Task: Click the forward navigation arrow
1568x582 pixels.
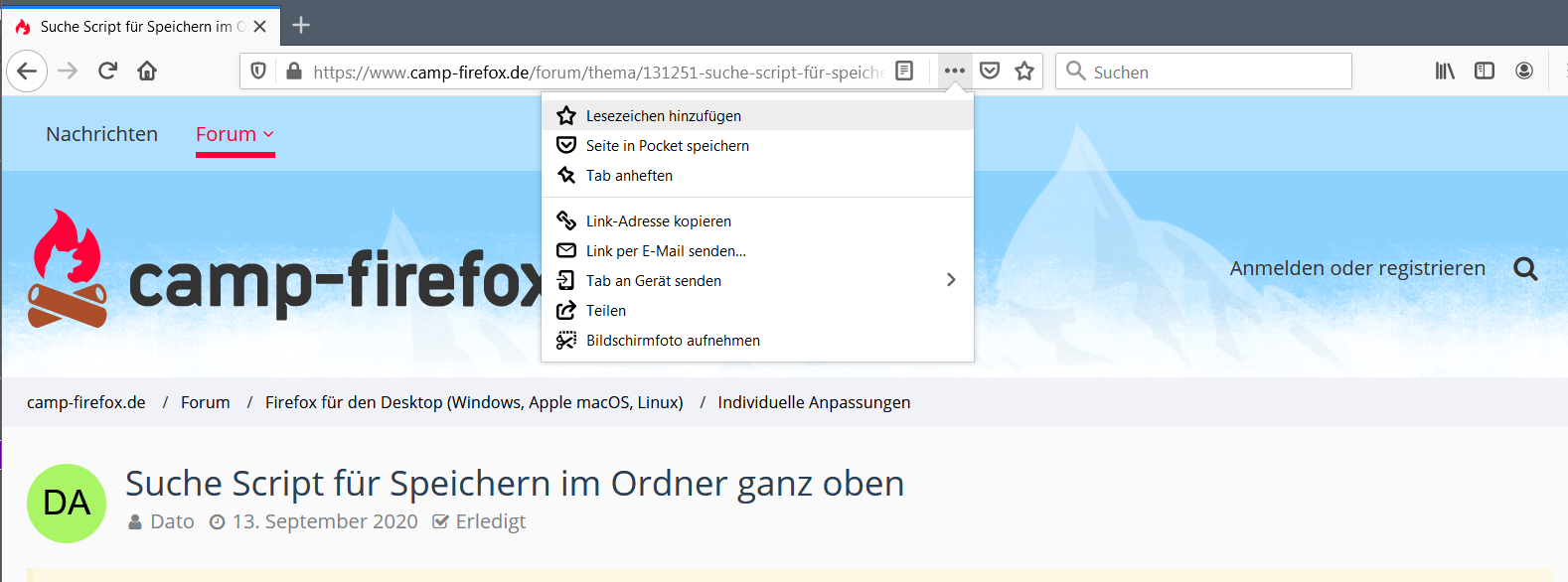Action: (68, 71)
